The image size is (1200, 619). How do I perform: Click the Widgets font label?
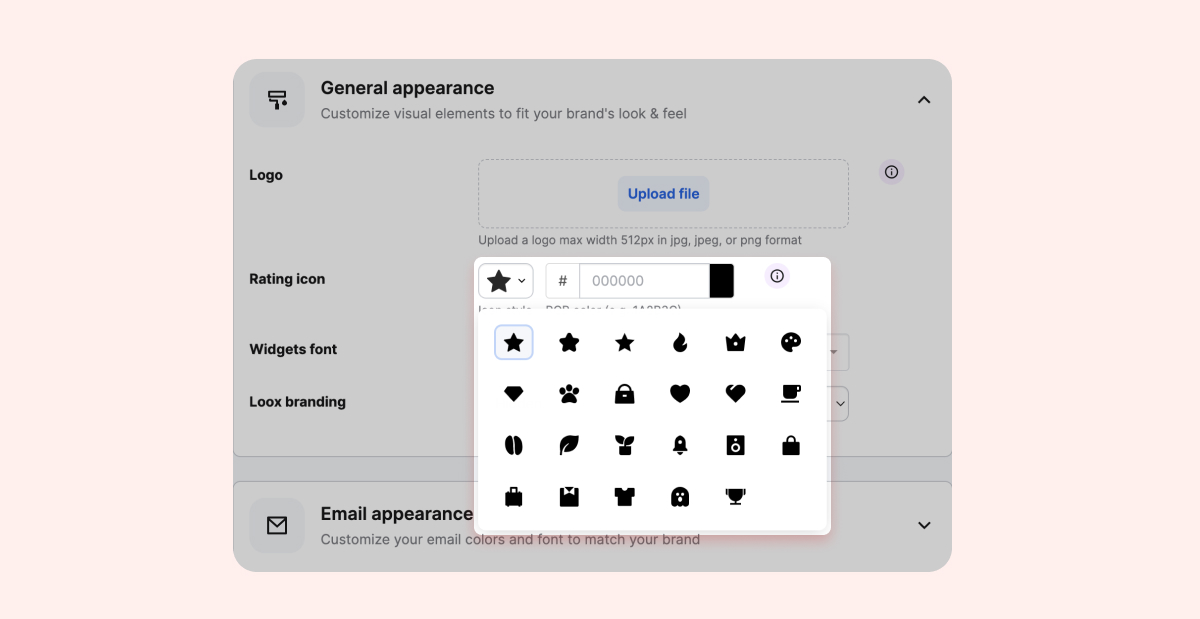point(293,349)
